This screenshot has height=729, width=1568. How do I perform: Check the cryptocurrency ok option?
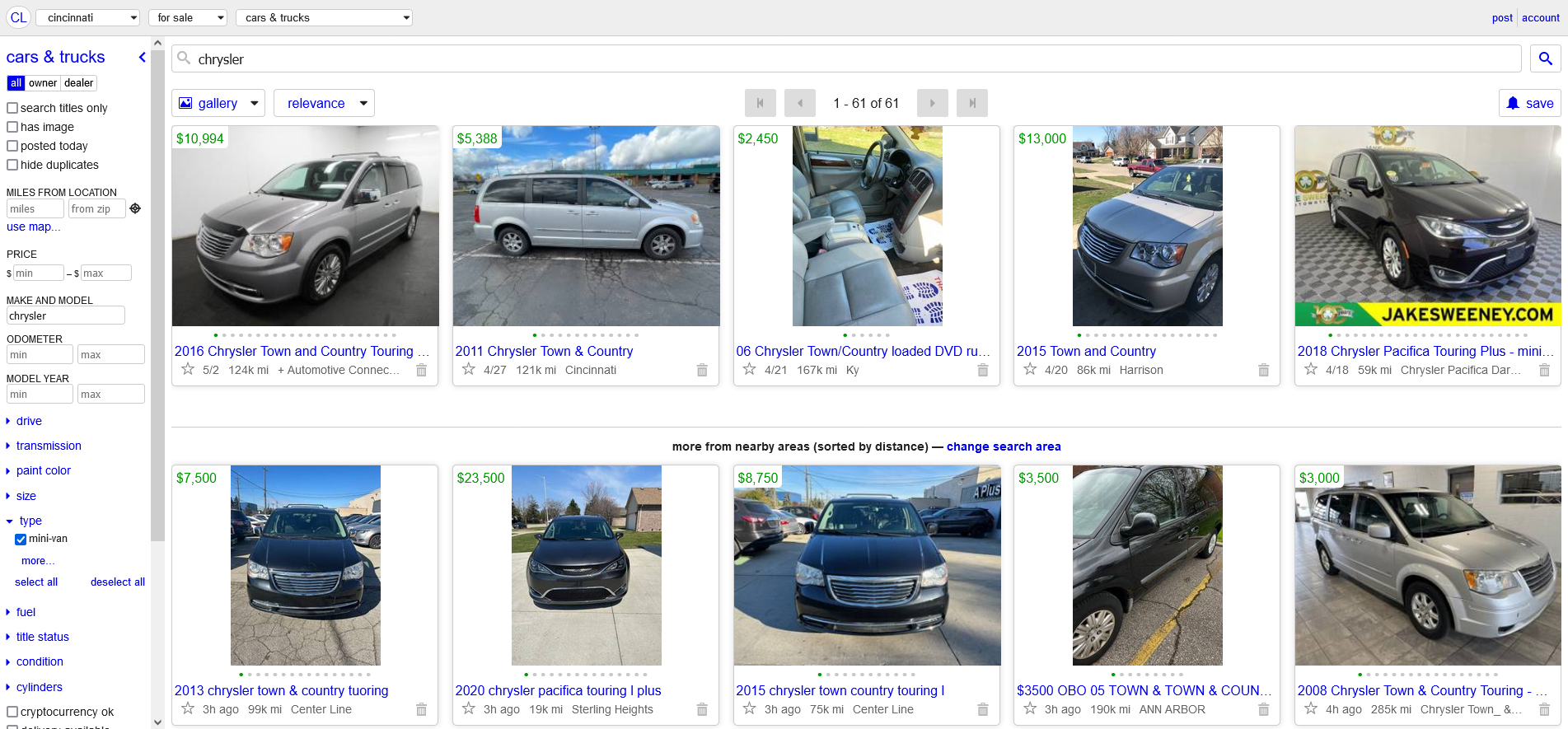pos(12,712)
